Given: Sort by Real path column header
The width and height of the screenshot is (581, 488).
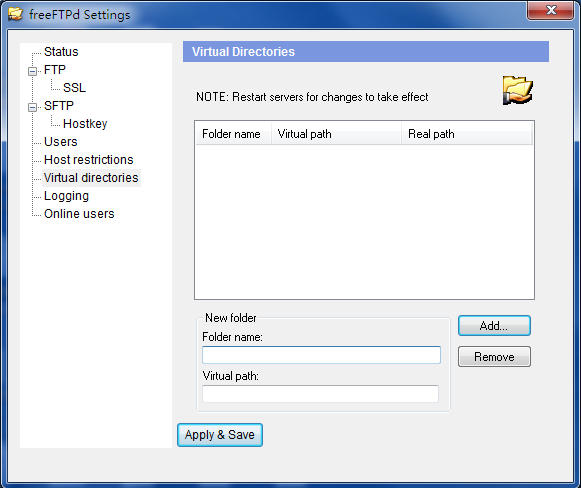Looking at the screenshot, I should click(467, 134).
